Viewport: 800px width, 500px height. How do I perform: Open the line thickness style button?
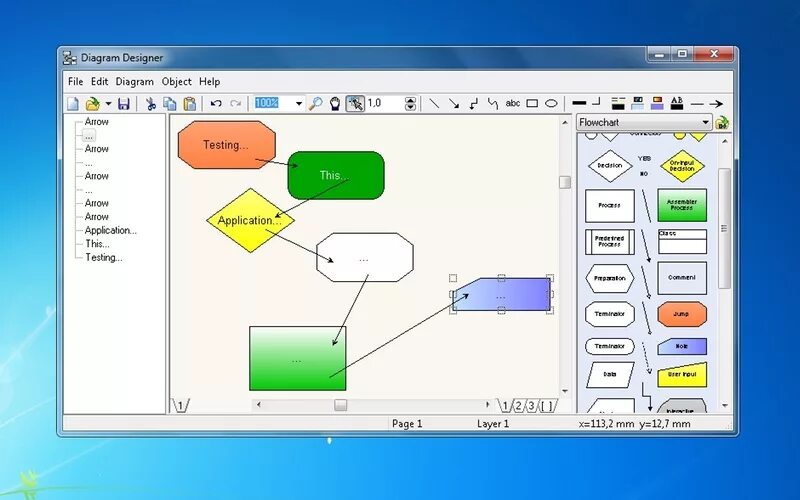point(579,103)
